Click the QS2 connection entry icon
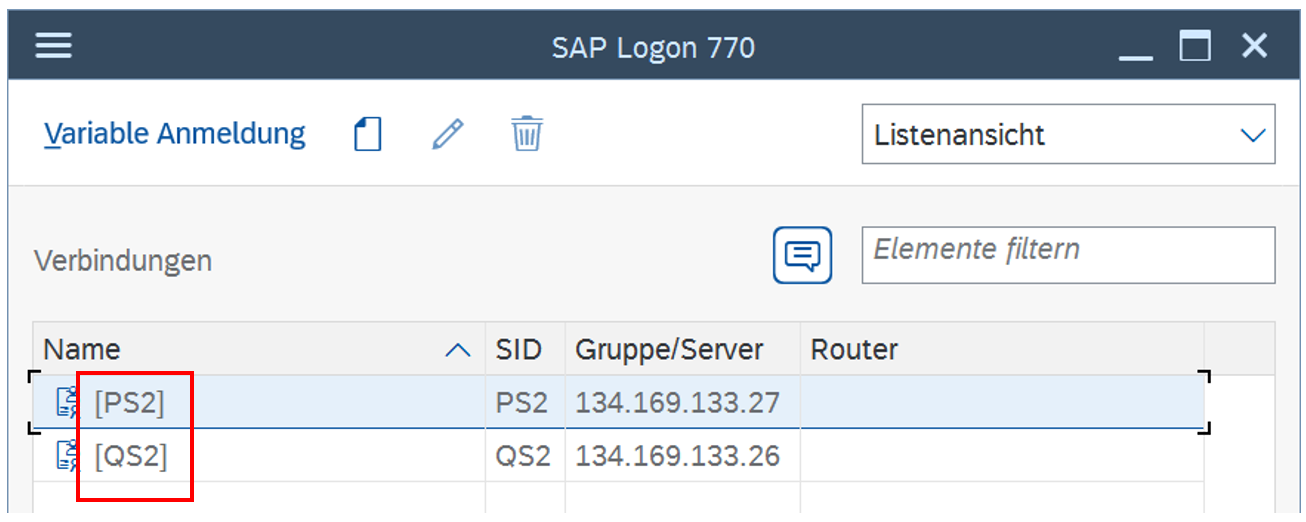The height and width of the screenshot is (522, 1306). click(68, 456)
